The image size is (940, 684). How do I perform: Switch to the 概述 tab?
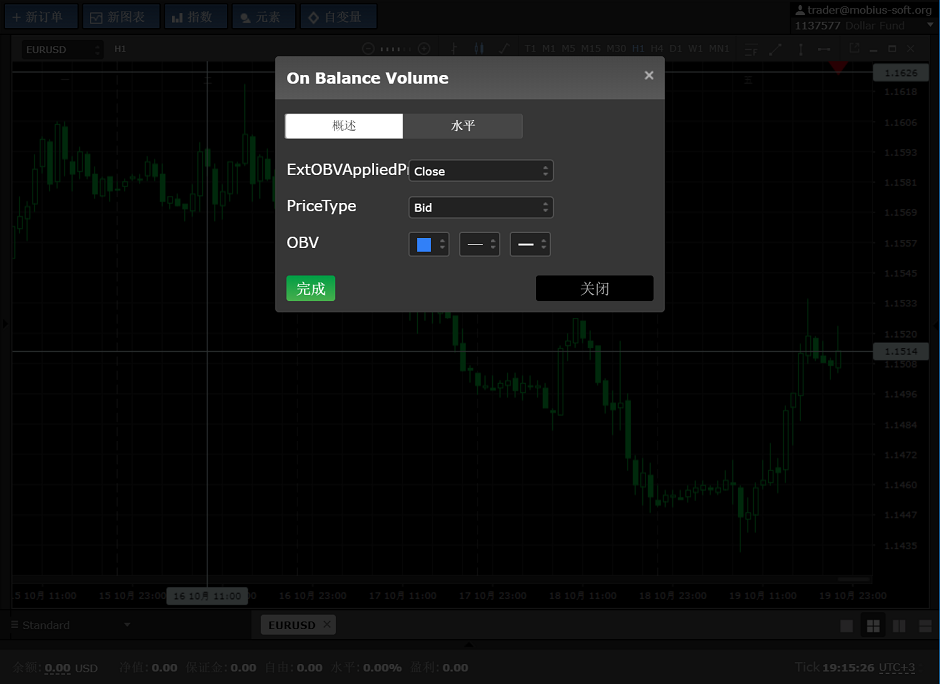pyautogui.click(x=344, y=126)
